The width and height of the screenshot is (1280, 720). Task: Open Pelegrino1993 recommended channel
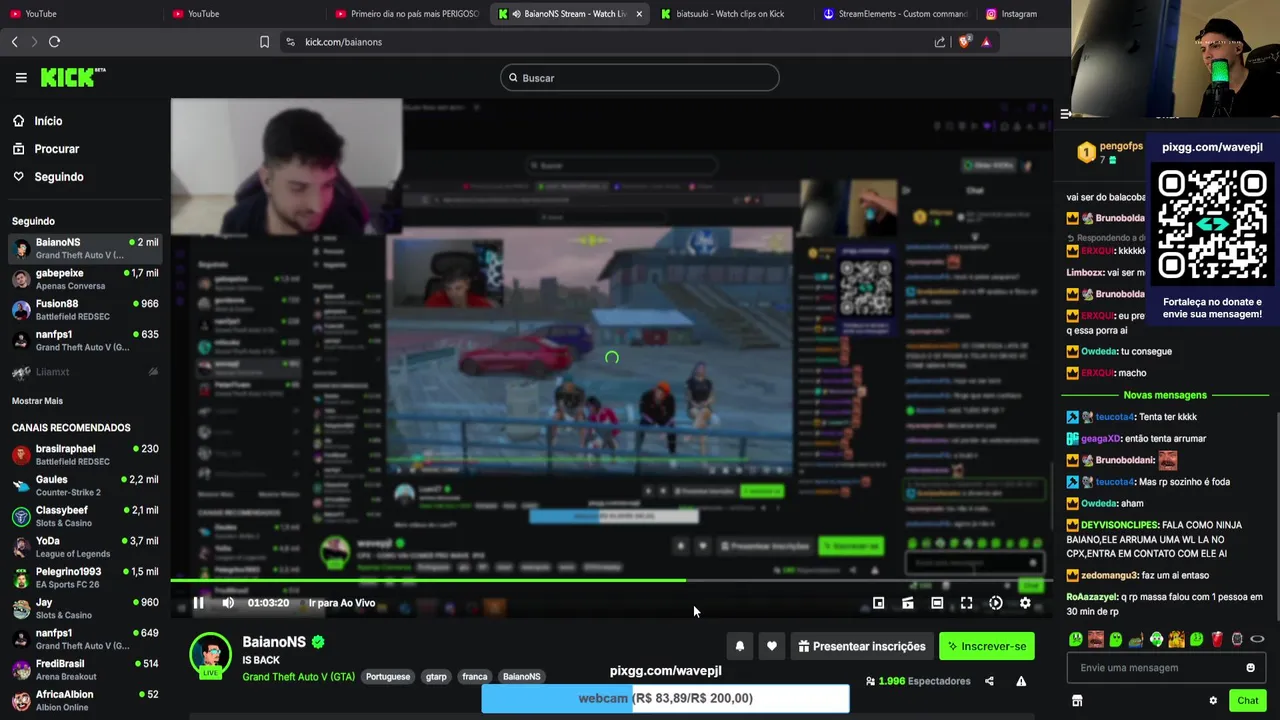click(x=85, y=578)
